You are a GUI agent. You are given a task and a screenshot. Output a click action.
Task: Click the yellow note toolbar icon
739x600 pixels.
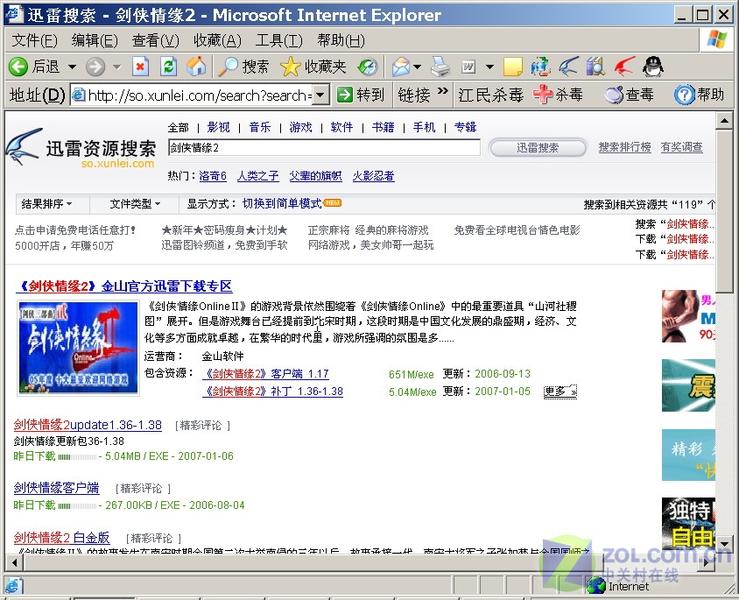click(x=513, y=67)
